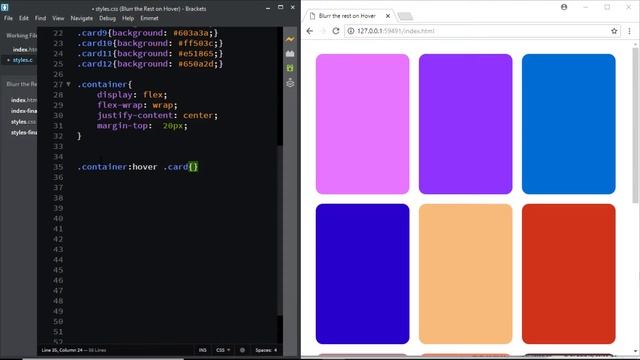The image size is (640, 360).
Task: Click the layers-style icon in the Brackets sidebar
Action: coord(290,83)
